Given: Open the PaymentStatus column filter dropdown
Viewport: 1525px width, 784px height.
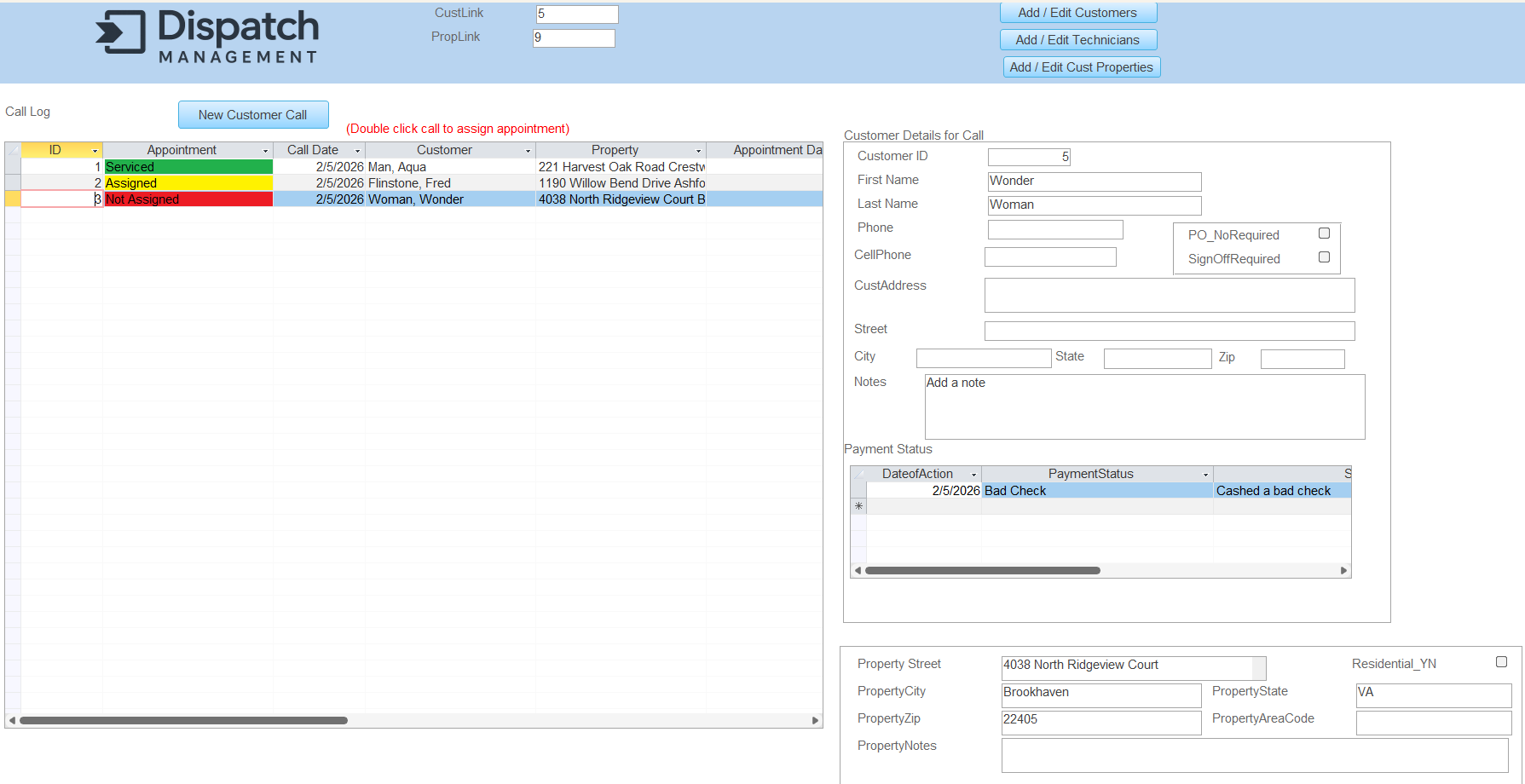Looking at the screenshot, I should tap(1205, 475).
